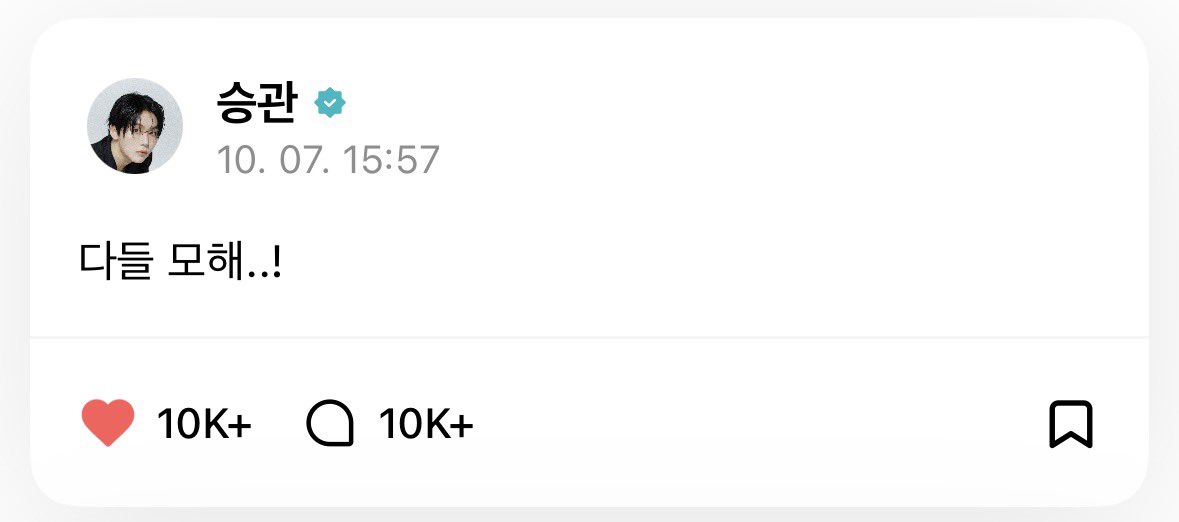
Task: Select the word 모해..! in the post
Action: (x=225, y=263)
